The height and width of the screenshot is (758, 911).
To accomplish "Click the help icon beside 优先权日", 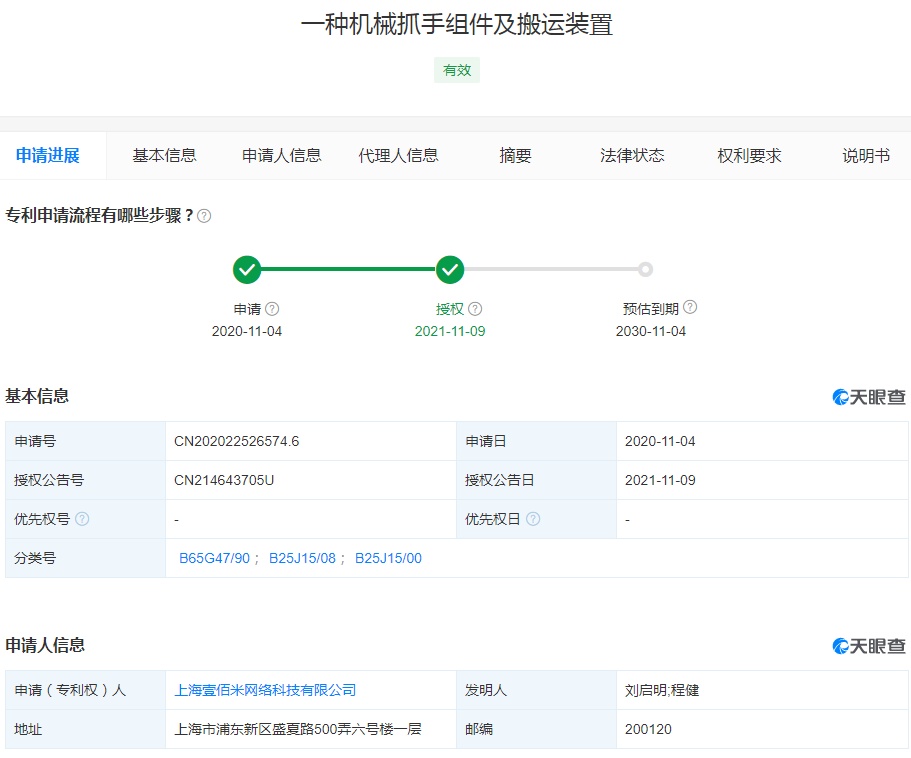I will 533,519.
